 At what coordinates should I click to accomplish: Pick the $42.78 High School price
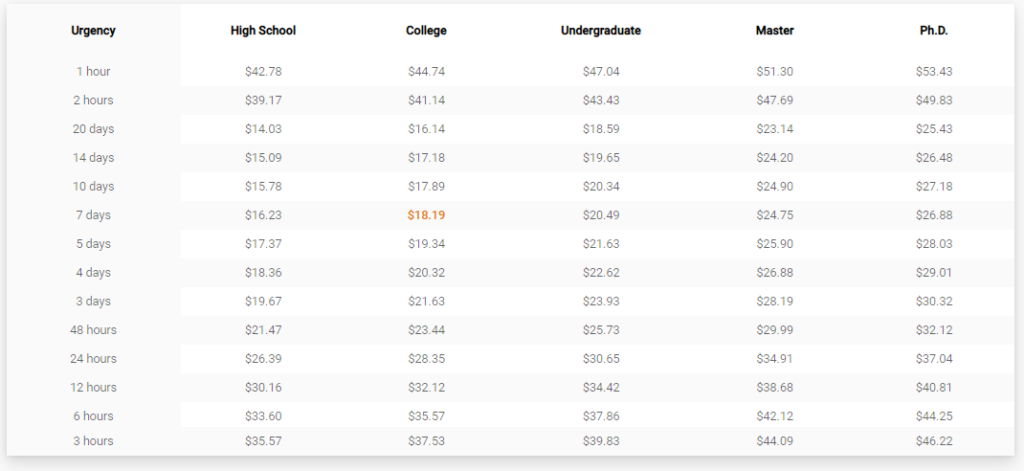point(263,71)
